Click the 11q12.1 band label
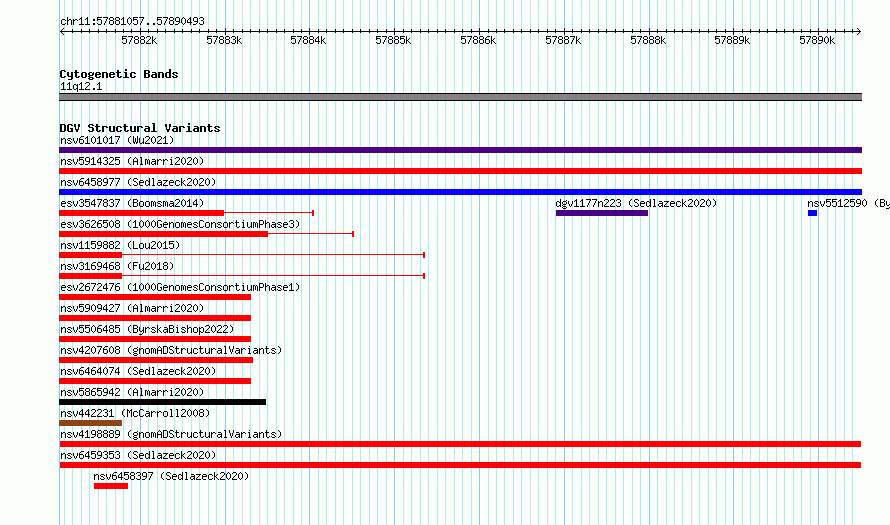This screenshot has width=890, height=525. pos(81,86)
